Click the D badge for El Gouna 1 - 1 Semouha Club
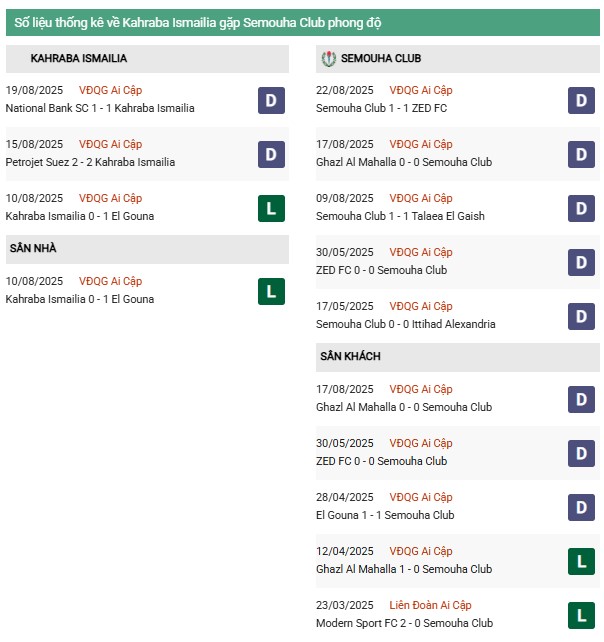Screen dimensions: 604x642 (581, 507)
